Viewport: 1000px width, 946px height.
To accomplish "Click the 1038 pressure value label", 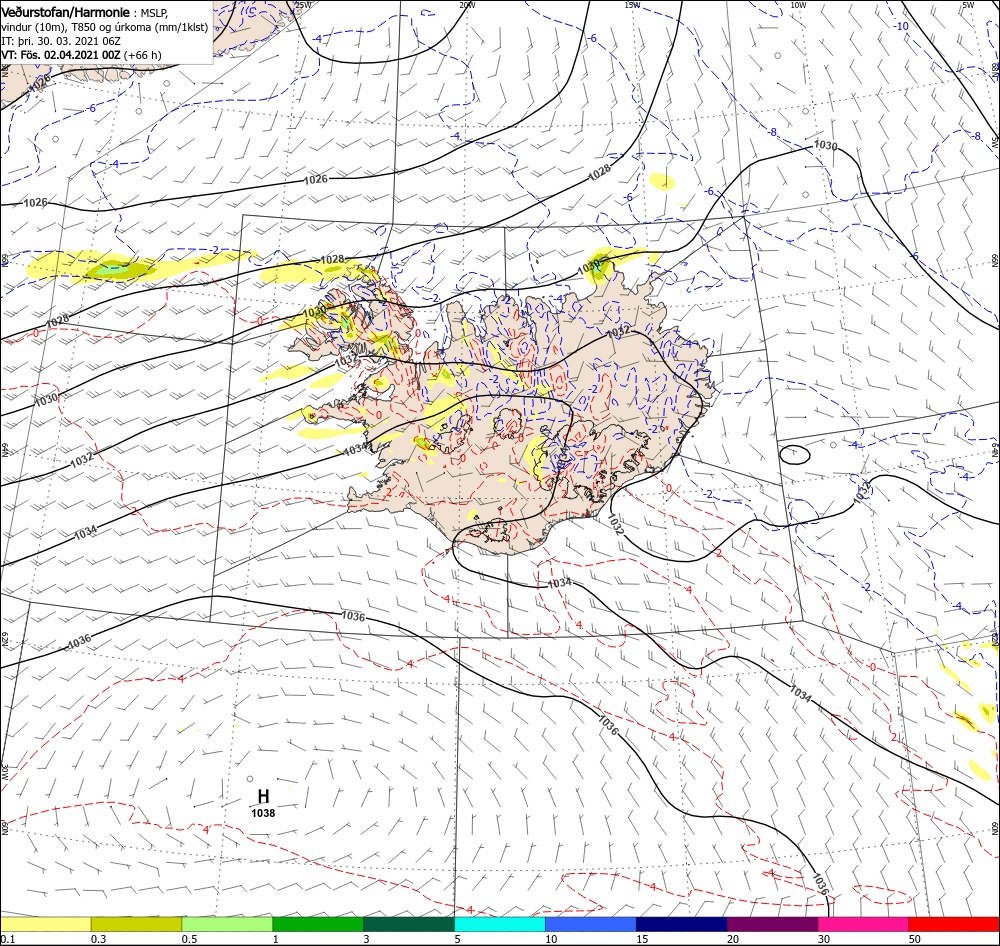I will point(263,813).
